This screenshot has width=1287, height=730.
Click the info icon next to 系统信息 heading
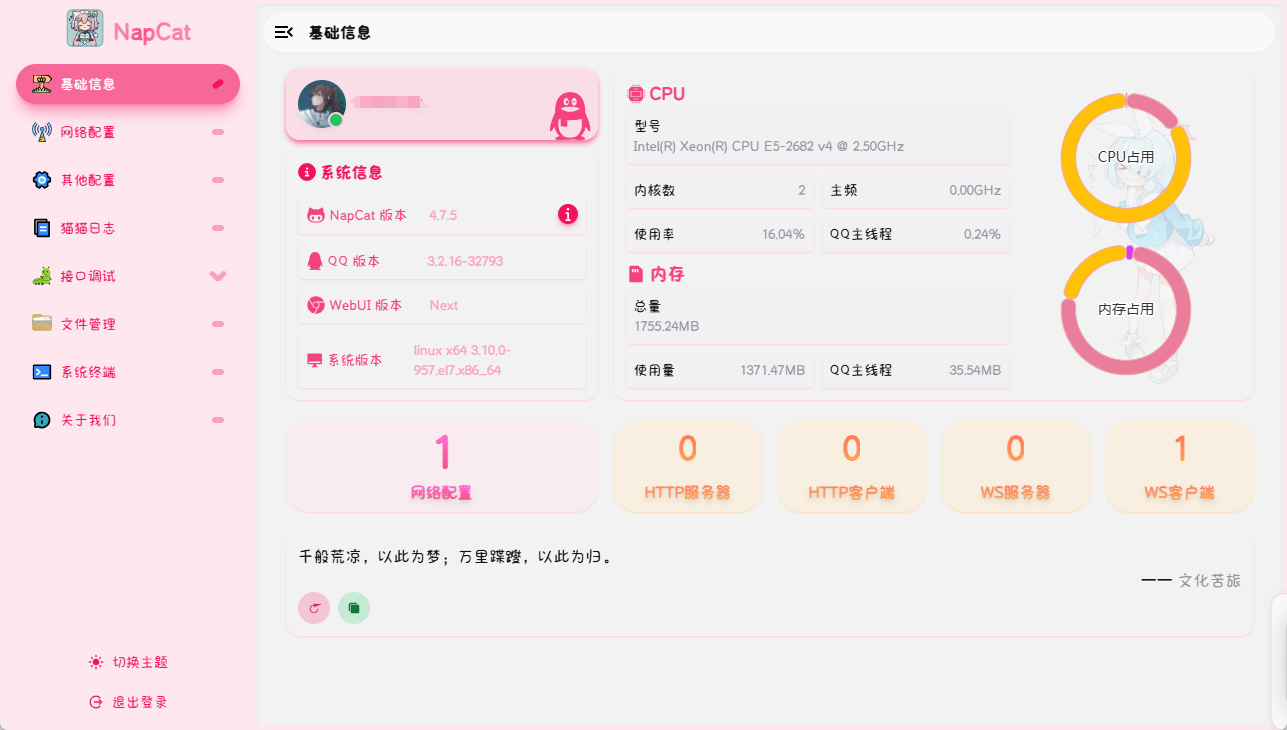click(x=307, y=172)
